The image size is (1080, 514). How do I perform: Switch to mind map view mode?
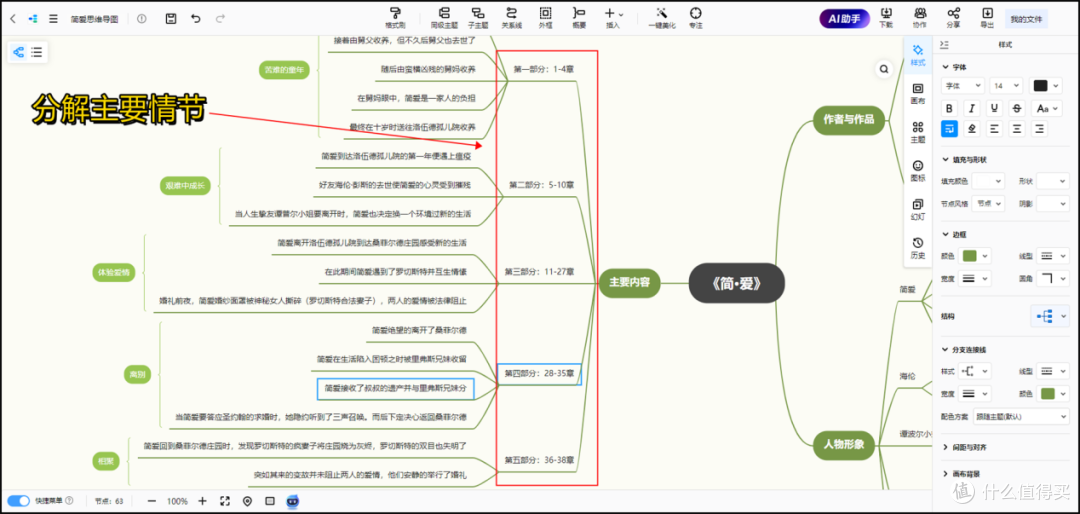[19, 52]
